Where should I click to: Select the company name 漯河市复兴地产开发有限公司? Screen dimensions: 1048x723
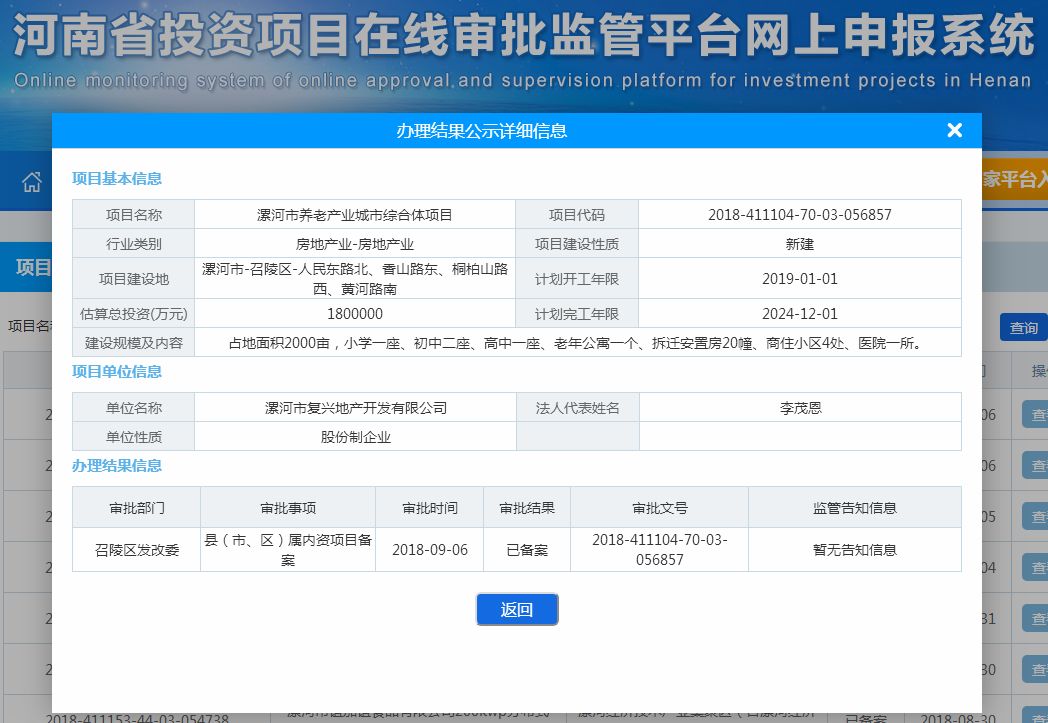pyautogui.click(x=356, y=408)
